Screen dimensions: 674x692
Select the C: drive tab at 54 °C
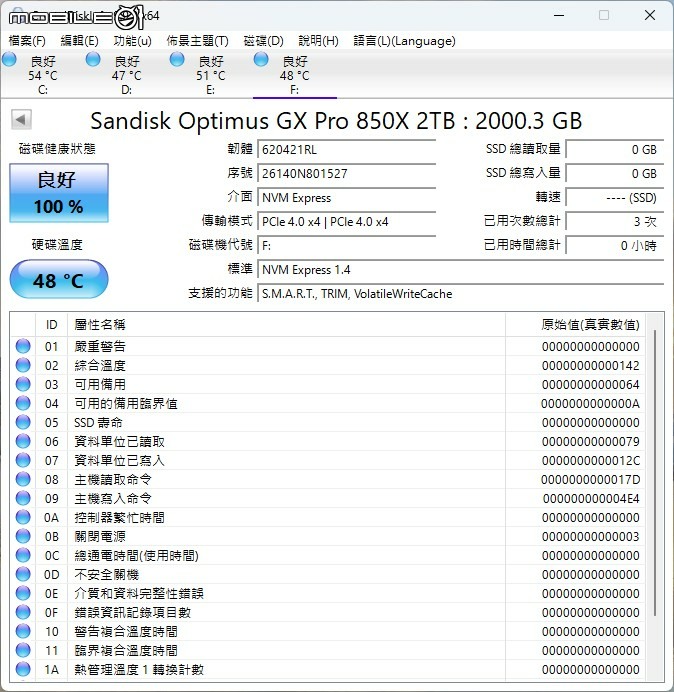pos(42,75)
